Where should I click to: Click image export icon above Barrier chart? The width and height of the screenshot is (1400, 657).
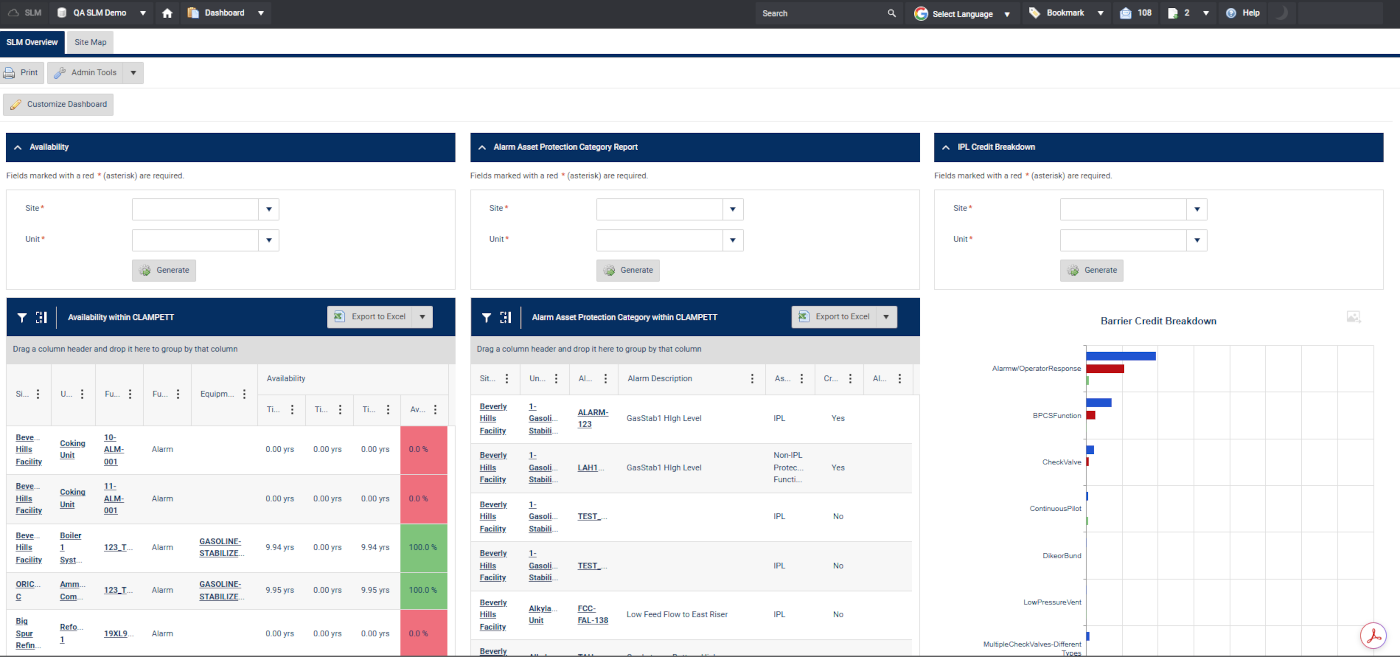(x=1353, y=317)
